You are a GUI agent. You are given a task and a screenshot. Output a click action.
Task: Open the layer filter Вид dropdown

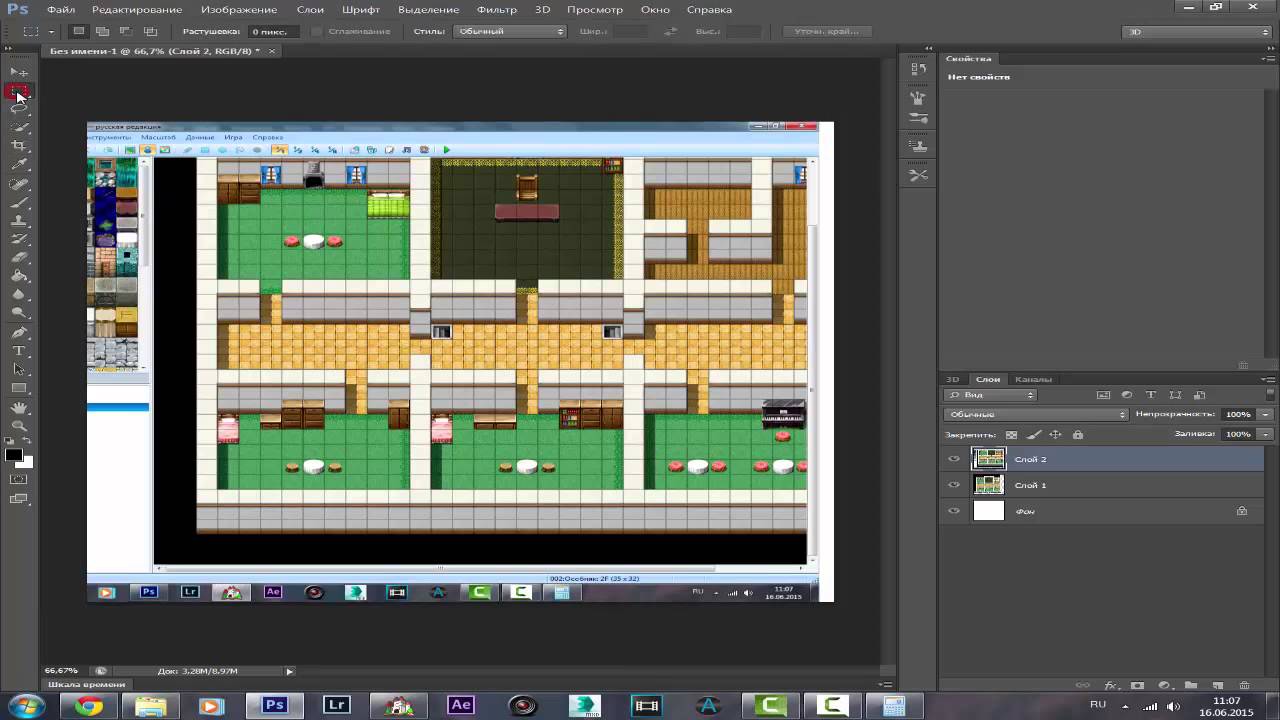[x=989, y=395]
